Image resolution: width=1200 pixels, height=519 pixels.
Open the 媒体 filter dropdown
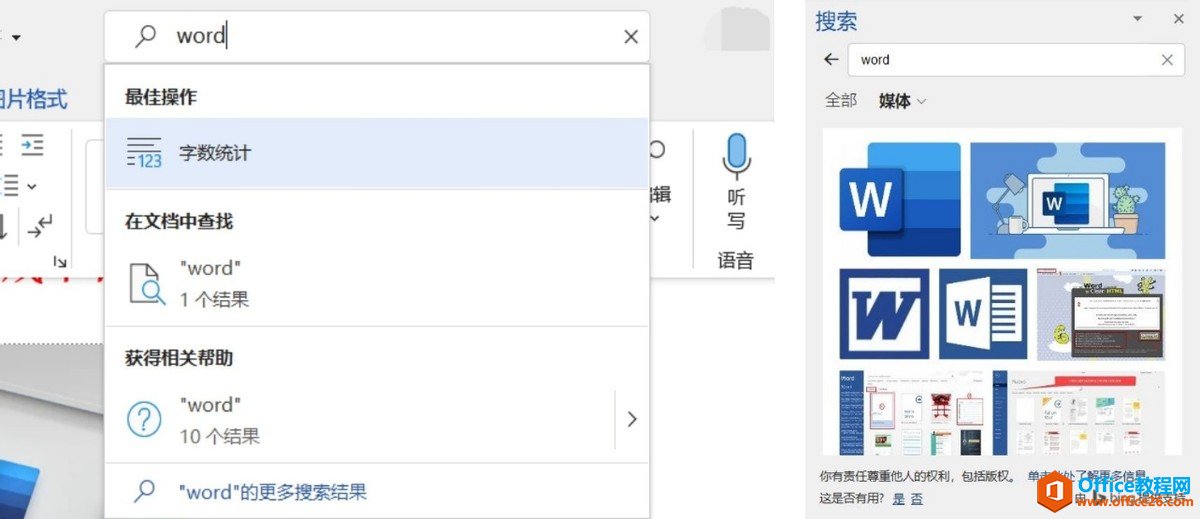coord(902,100)
